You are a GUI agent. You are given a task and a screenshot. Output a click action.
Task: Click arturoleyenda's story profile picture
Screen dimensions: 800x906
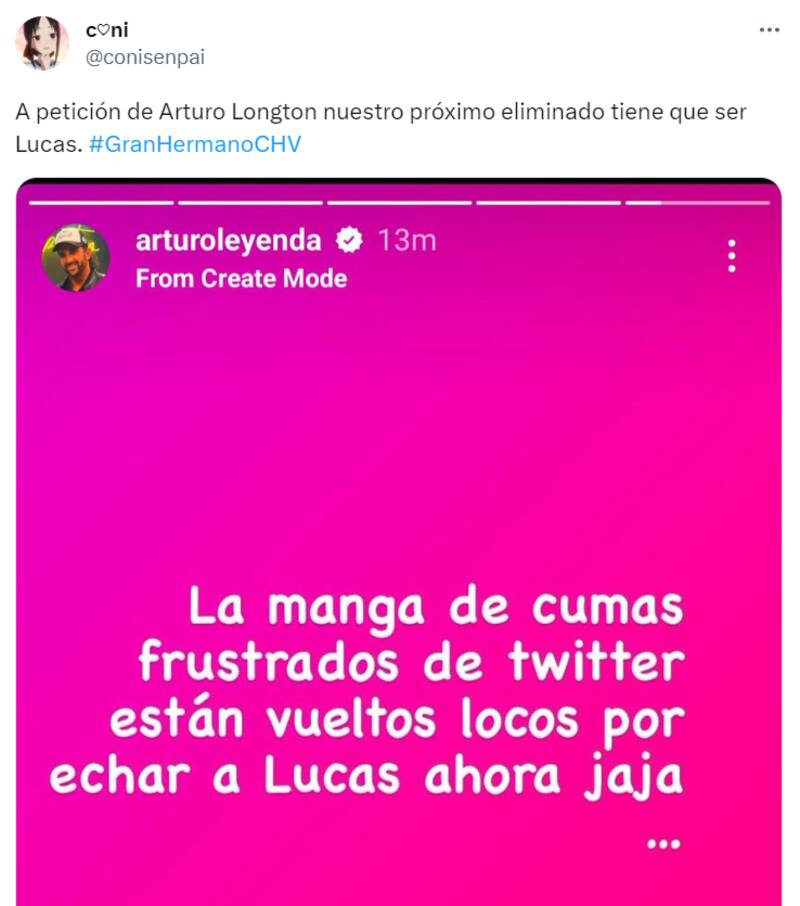[76, 258]
